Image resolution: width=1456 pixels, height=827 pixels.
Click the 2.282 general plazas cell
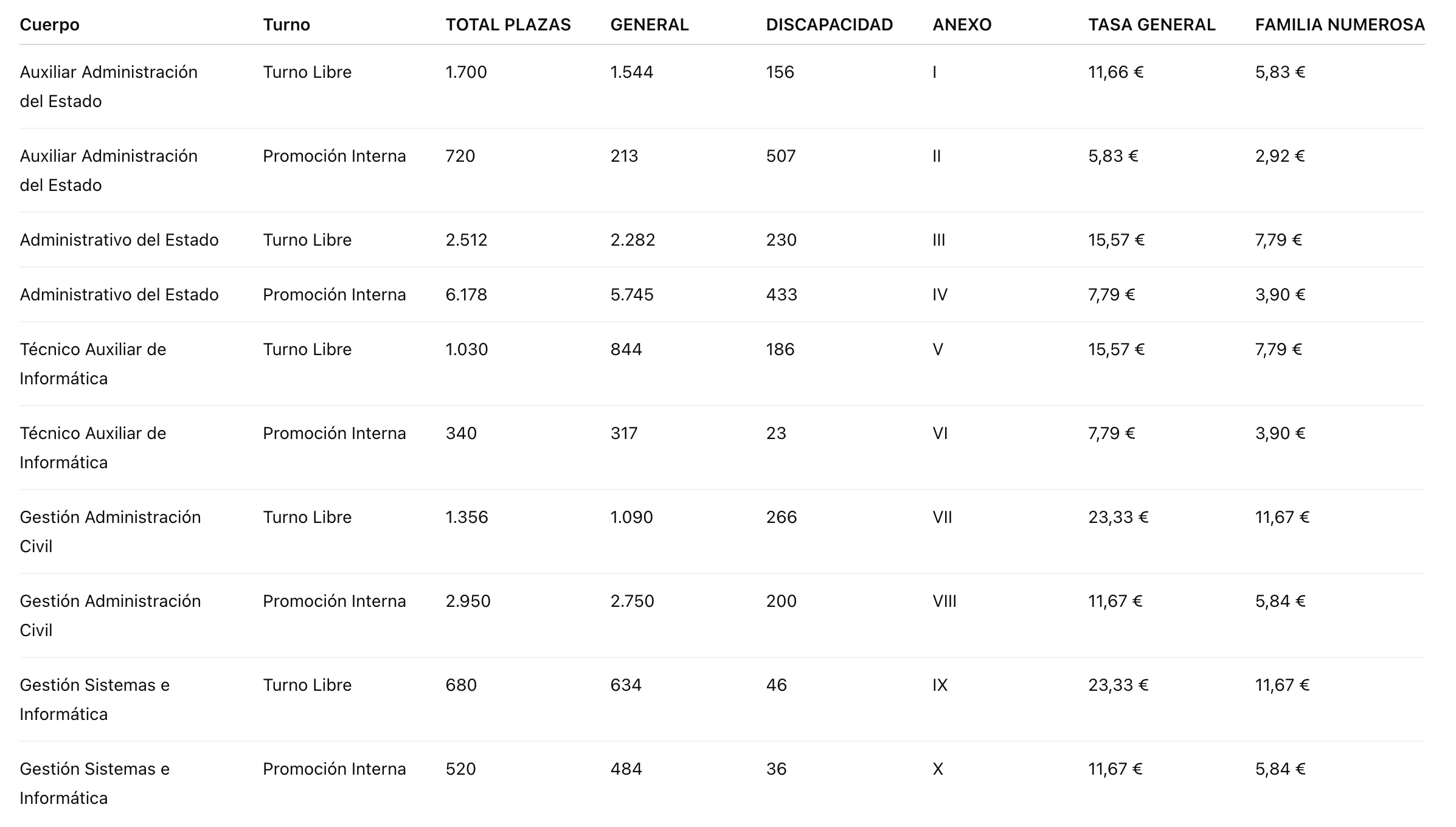click(x=633, y=240)
